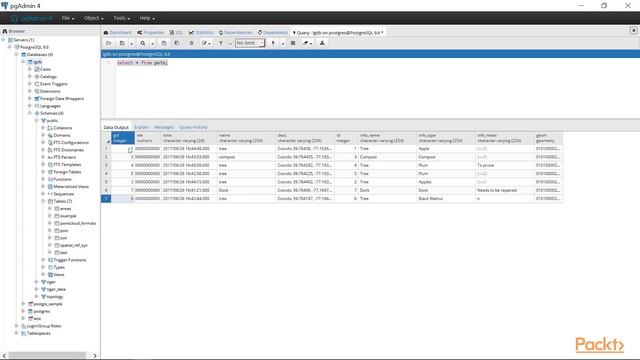This screenshot has width=640, height=360.
Task: Select the Tablespaces tree item
Action: point(38,333)
